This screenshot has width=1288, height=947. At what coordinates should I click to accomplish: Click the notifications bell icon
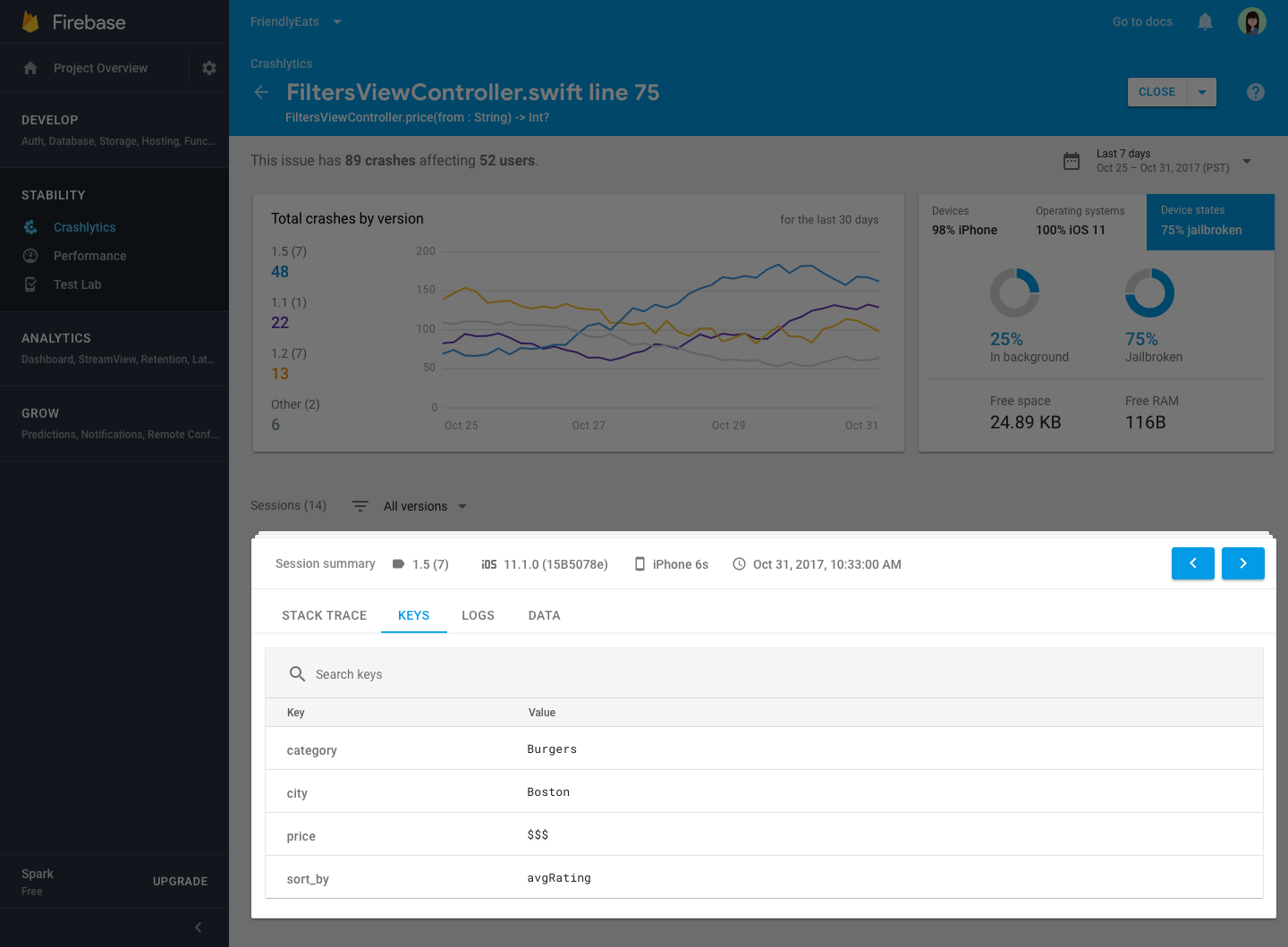1206,21
